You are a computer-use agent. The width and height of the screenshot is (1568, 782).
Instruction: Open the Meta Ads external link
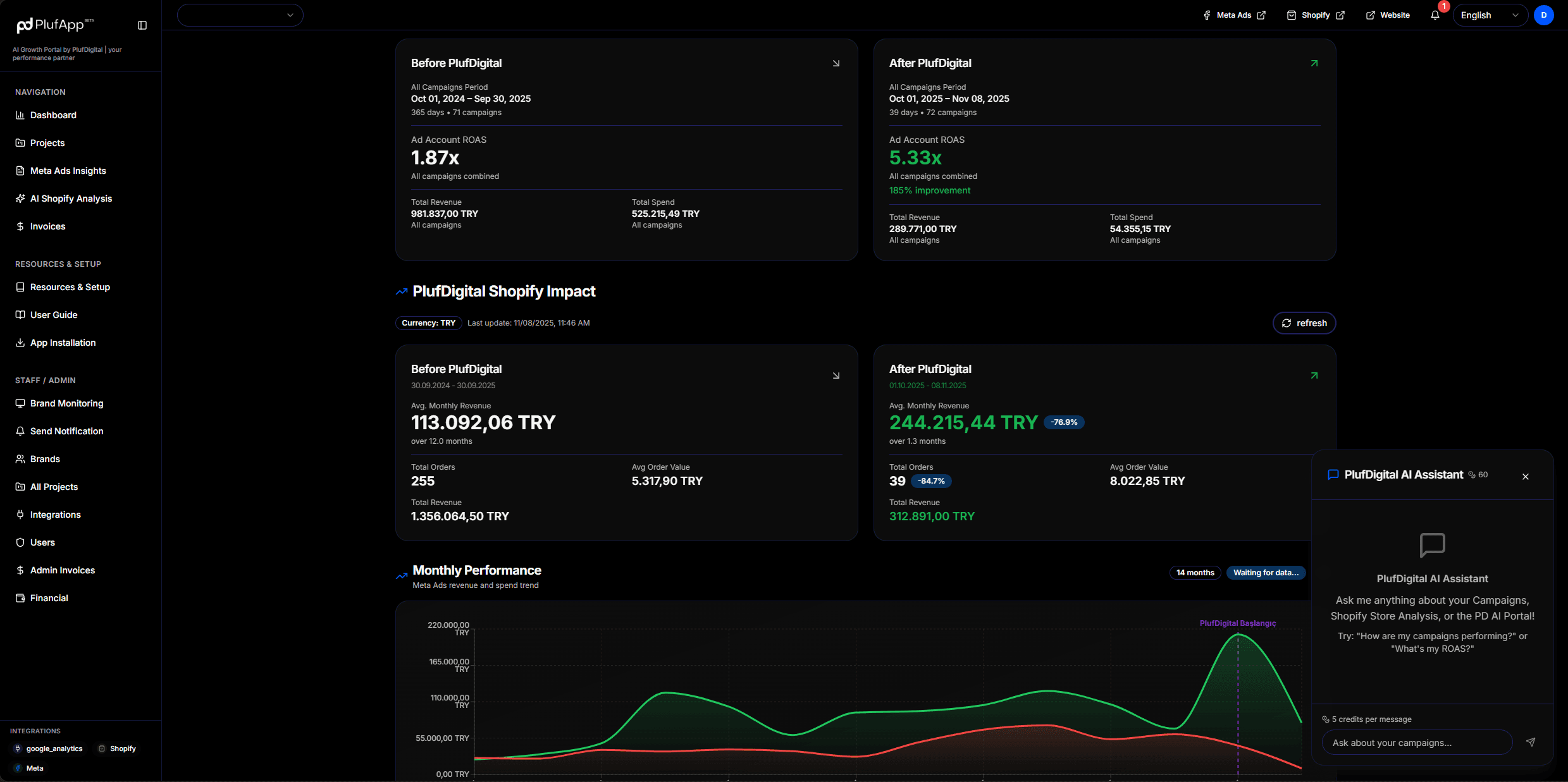(x=1234, y=15)
